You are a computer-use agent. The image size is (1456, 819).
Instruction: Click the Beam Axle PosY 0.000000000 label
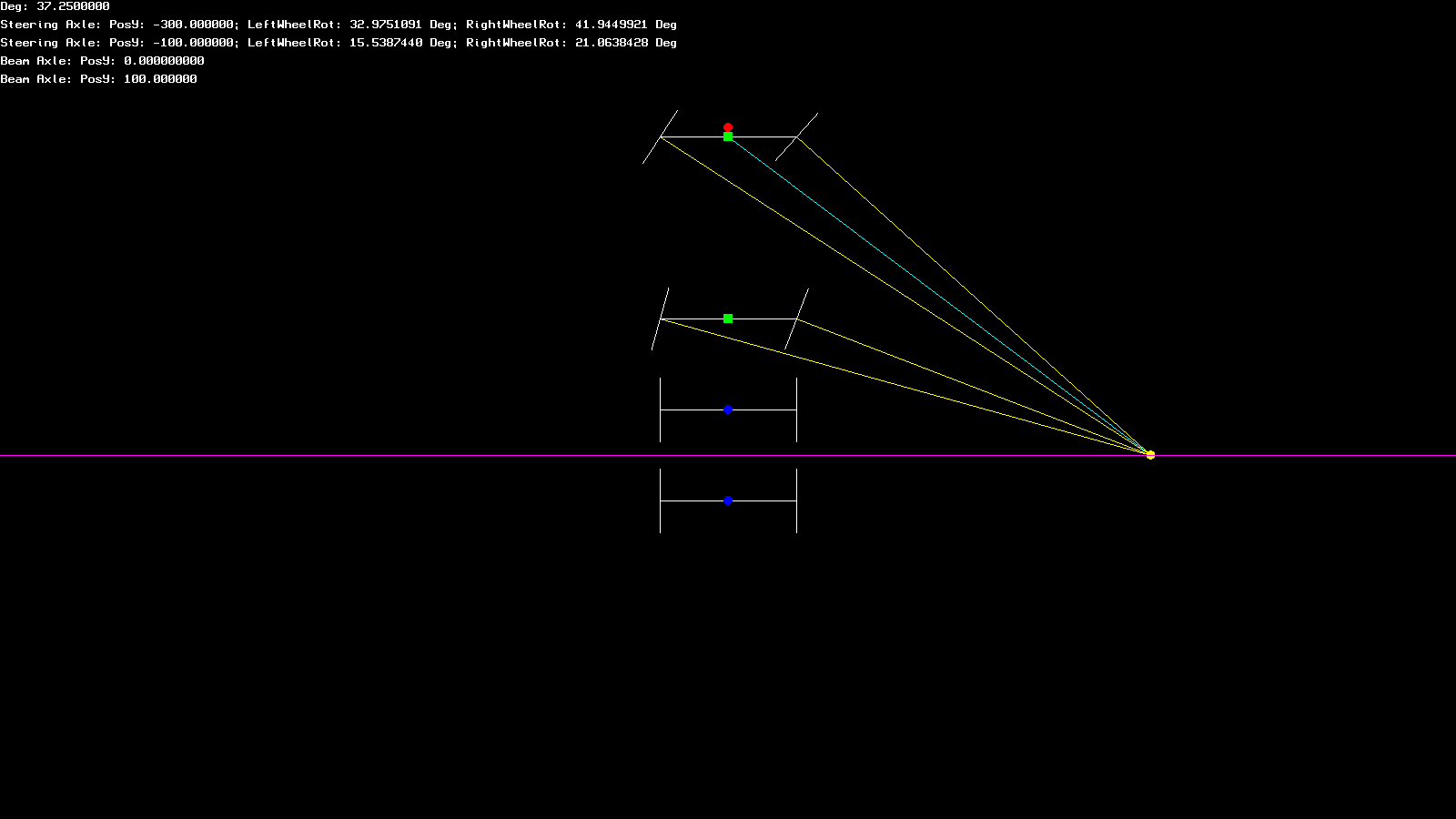102,61
